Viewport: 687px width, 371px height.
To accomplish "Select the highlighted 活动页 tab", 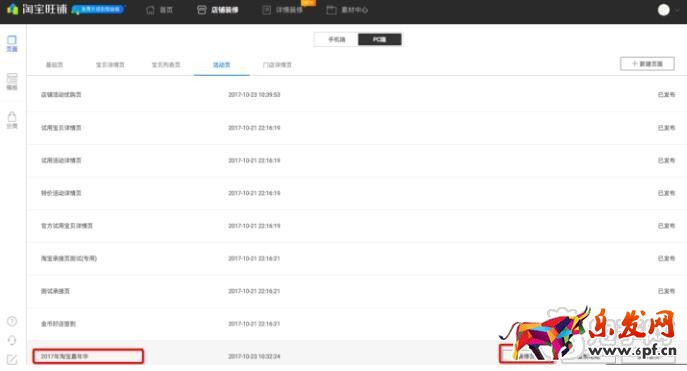I will 222,65.
